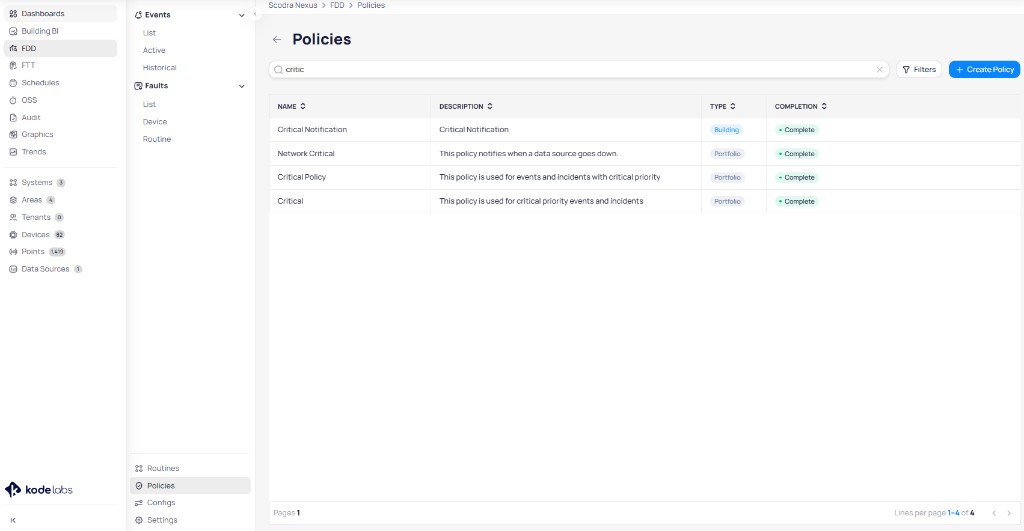The image size is (1024, 531).
Task: Open Historical events
Action: pyautogui.click(x=159, y=68)
